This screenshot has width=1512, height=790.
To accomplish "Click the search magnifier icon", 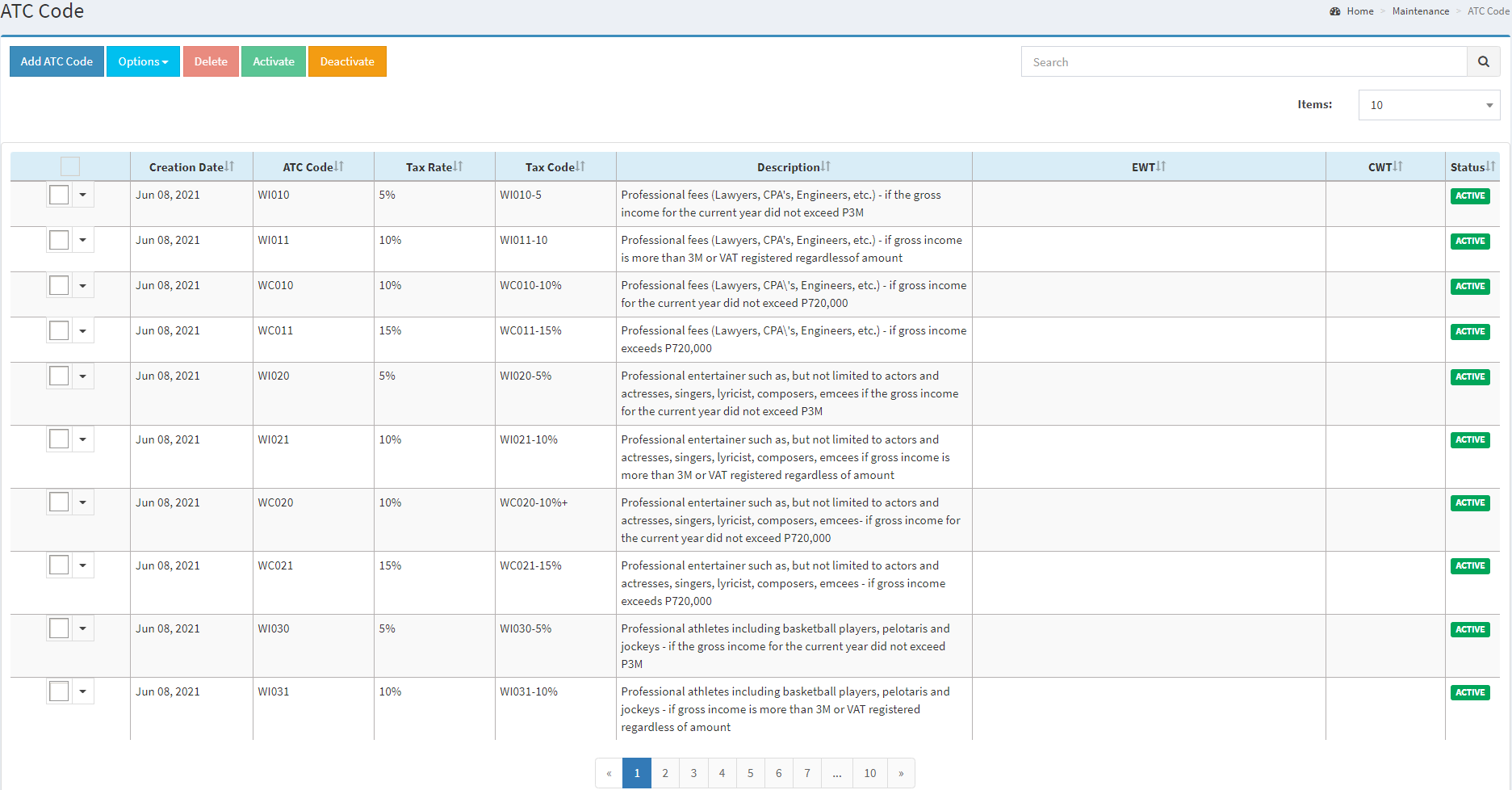I will click(1484, 61).
